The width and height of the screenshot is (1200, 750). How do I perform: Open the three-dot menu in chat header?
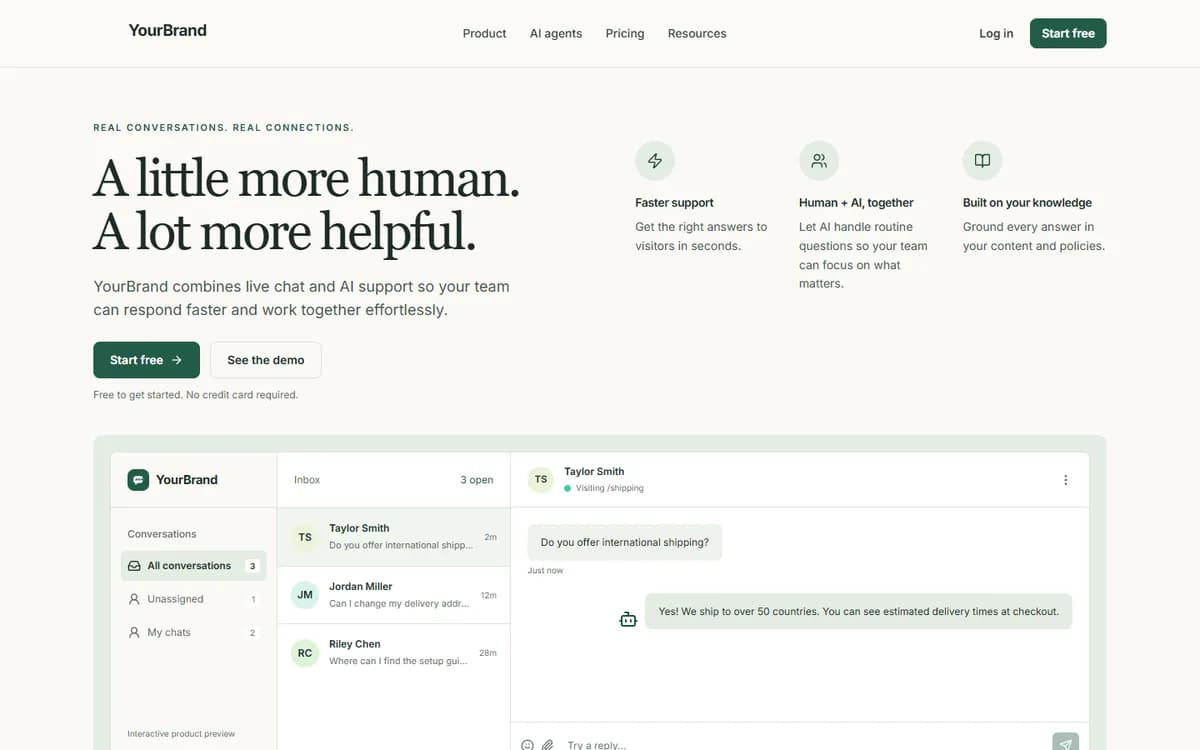point(1065,480)
